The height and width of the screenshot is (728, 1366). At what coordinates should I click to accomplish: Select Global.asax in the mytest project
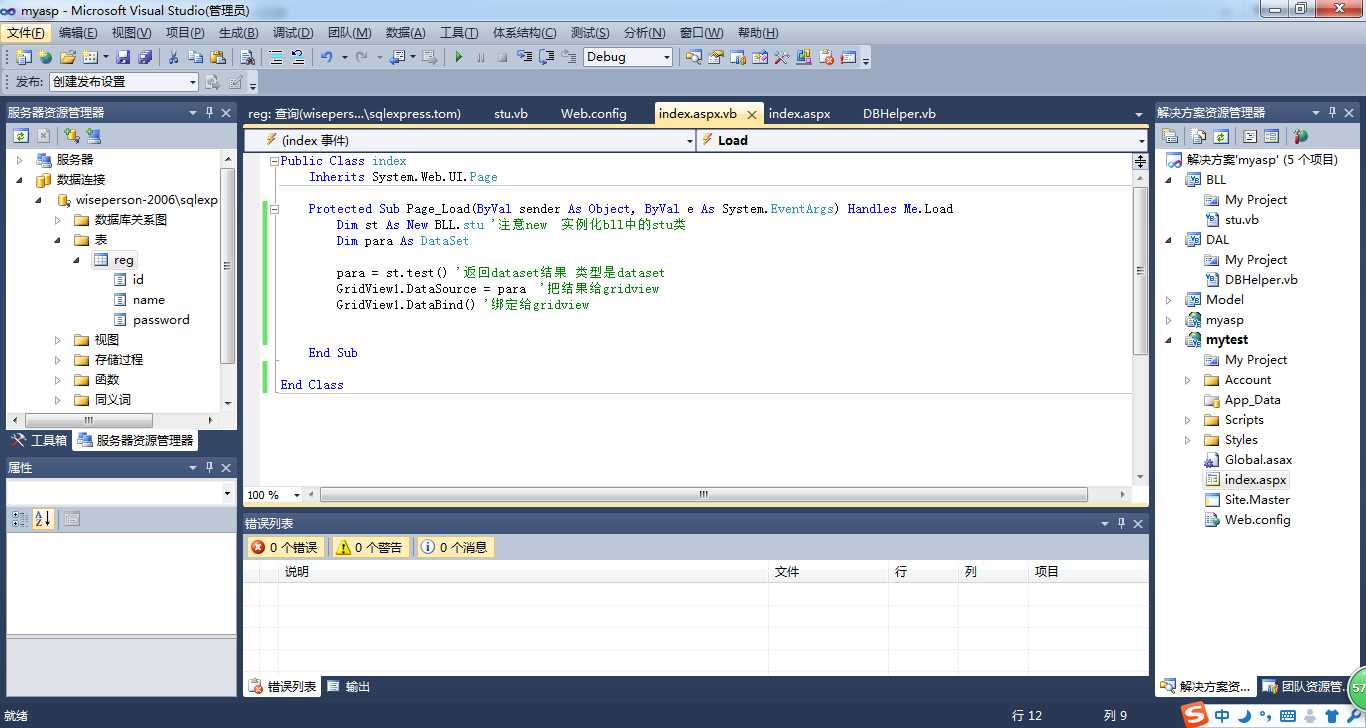(x=1258, y=460)
